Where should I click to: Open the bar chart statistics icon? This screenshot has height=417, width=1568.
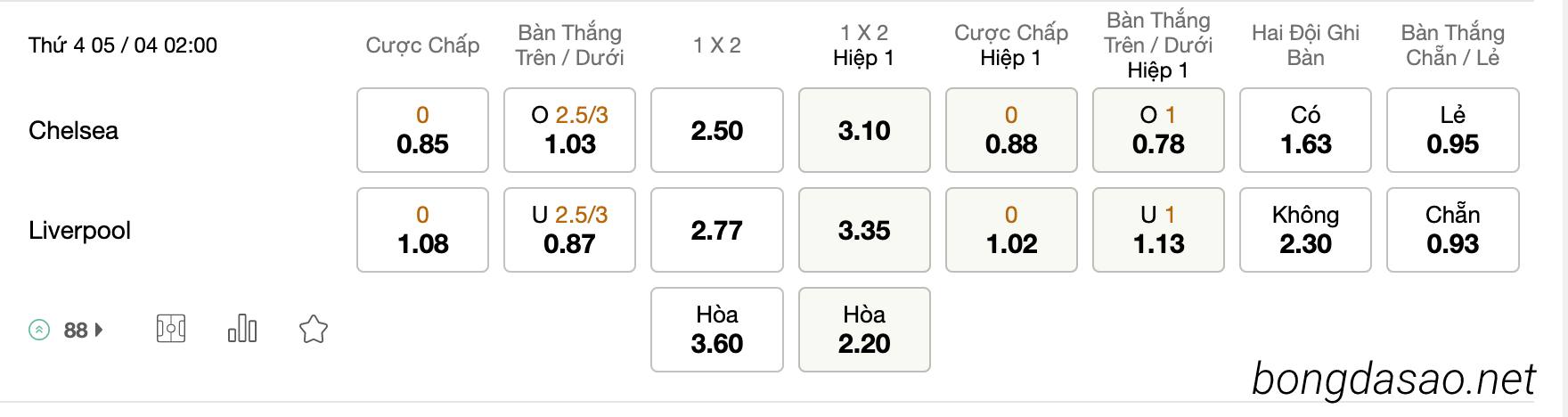[x=242, y=330]
